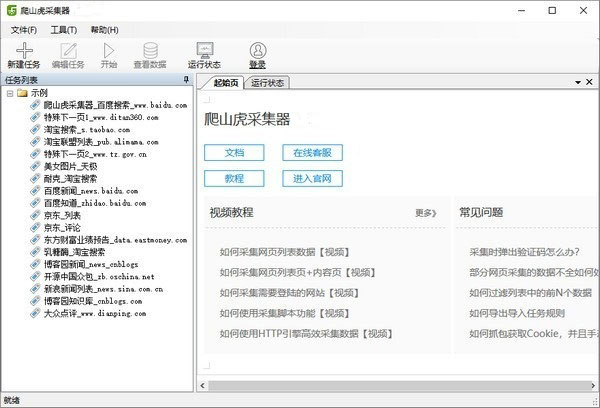The height and width of the screenshot is (408, 600).
Task: Open the 运行状态 monitor icon in toolbar
Action: pos(205,50)
